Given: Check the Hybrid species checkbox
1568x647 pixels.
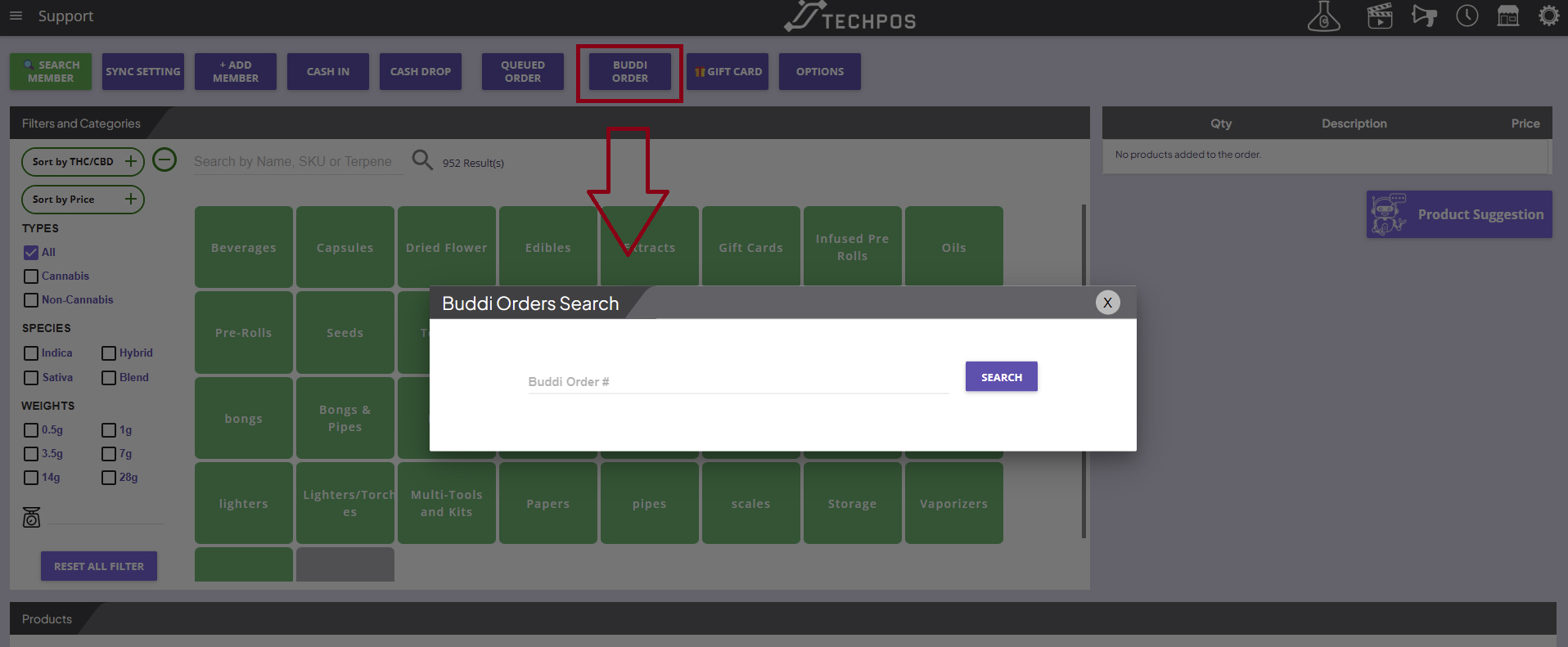Looking at the screenshot, I should [x=109, y=353].
